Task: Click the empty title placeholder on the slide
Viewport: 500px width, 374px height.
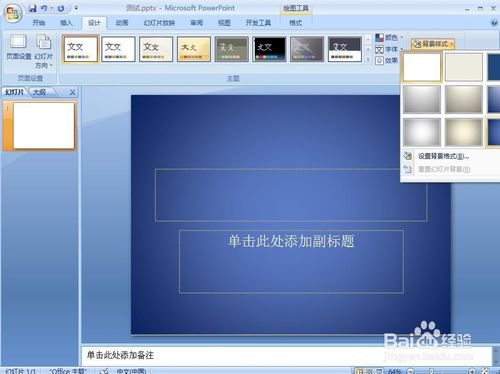Action: click(x=291, y=195)
